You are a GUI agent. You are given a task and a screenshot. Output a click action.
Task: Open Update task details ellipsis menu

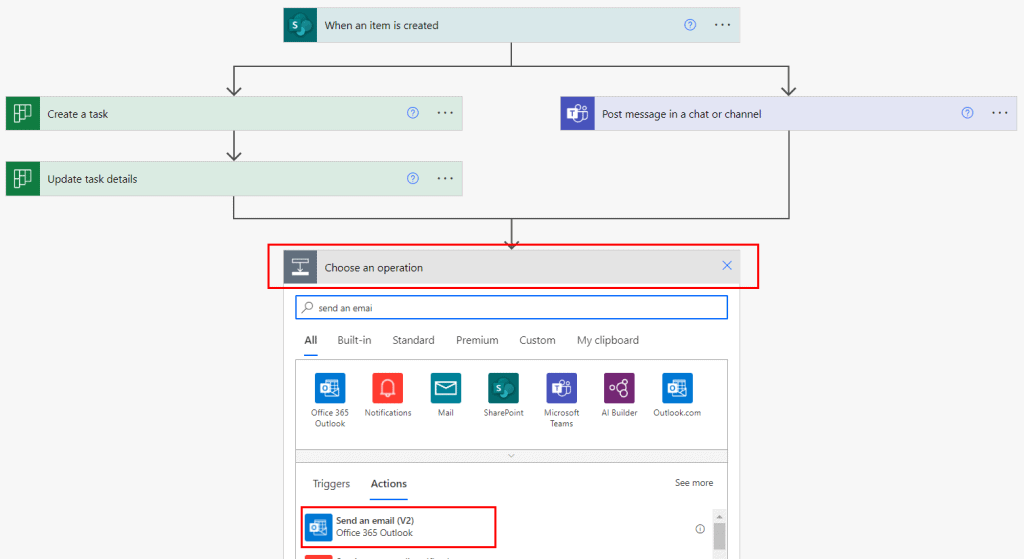pyautogui.click(x=445, y=178)
